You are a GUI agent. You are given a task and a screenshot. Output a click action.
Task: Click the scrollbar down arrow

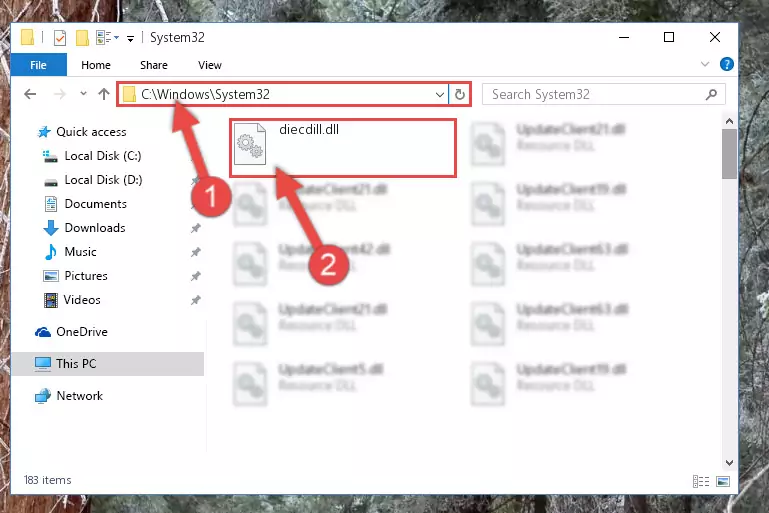point(729,462)
